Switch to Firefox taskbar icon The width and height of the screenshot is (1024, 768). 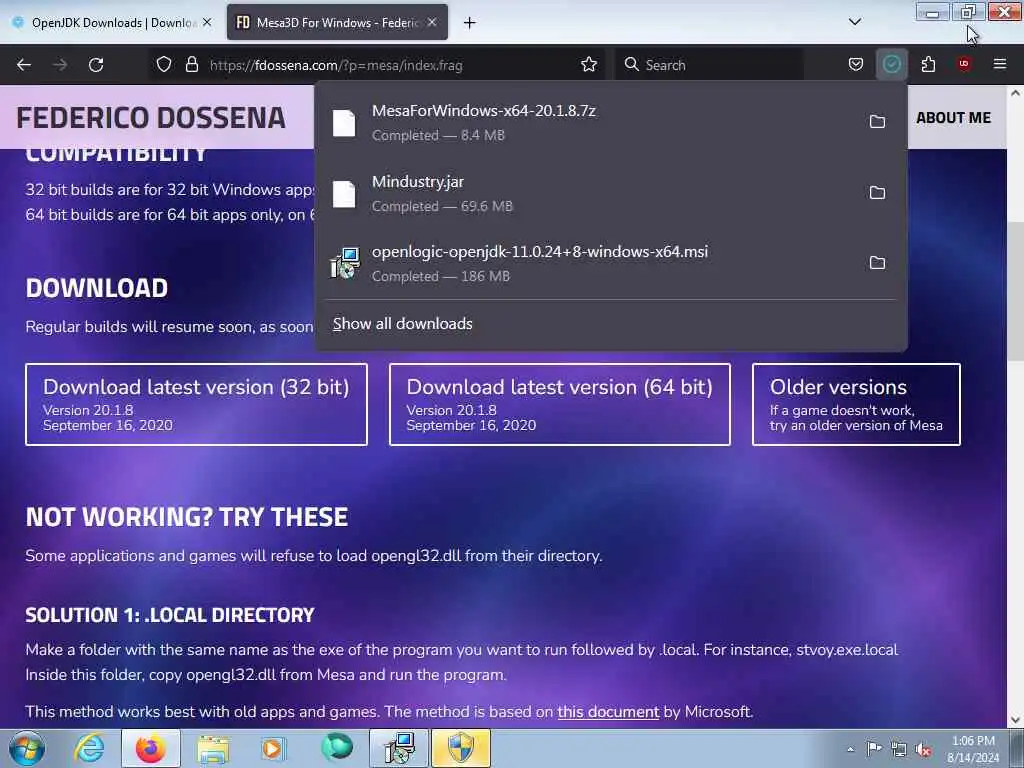pos(151,748)
